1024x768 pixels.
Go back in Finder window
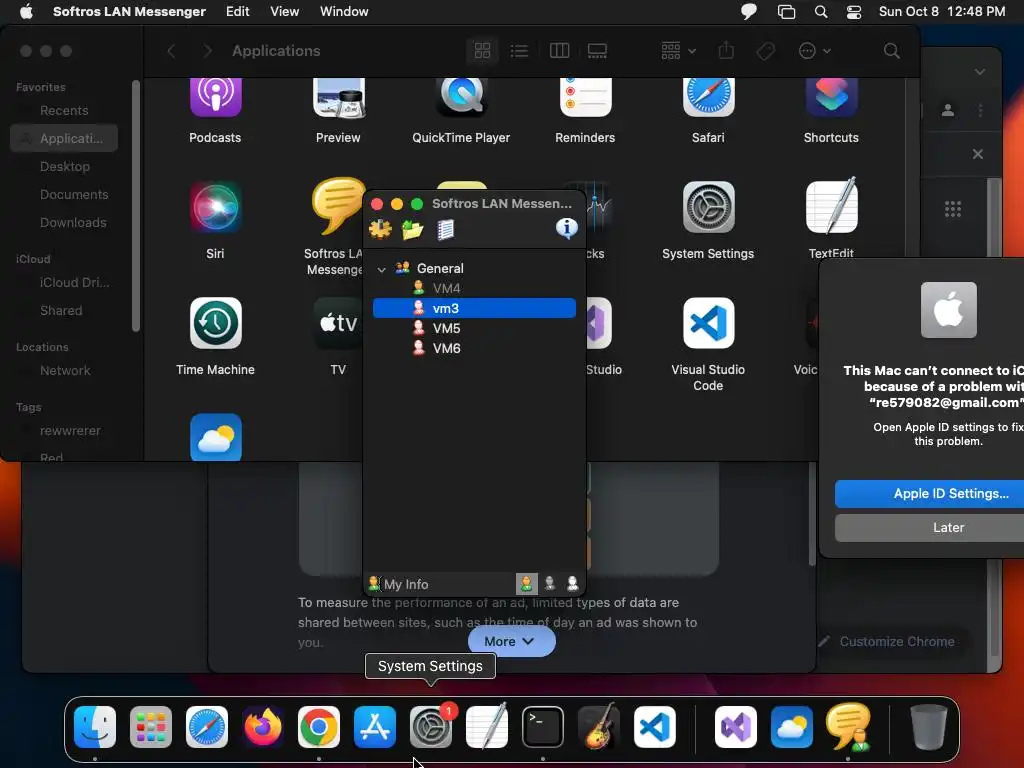pos(171,51)
